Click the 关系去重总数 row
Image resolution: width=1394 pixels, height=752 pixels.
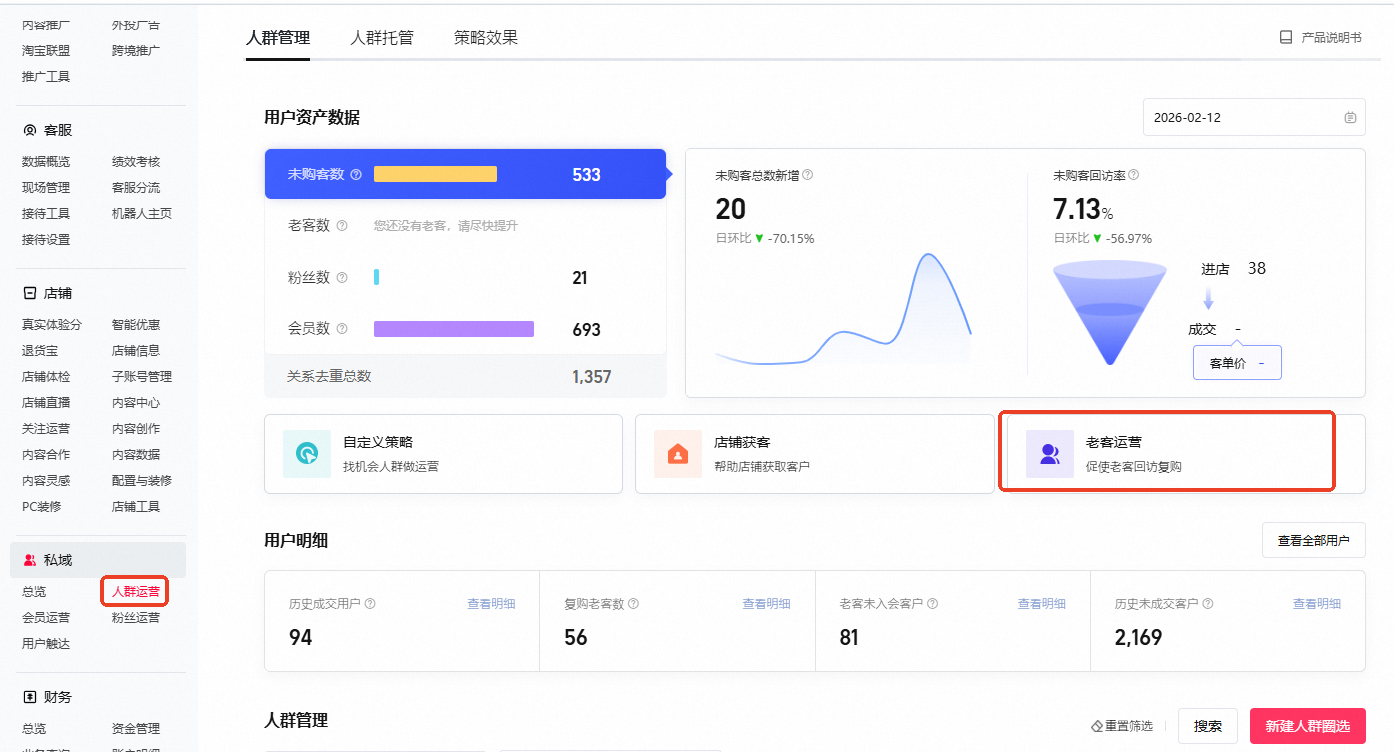pyautogui.click(x=465, y=376)
